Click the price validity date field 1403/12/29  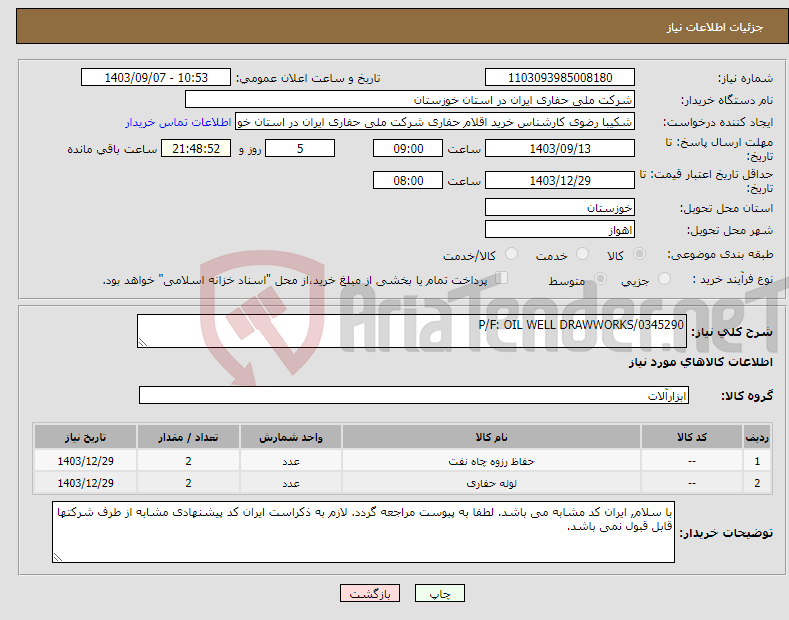560,180
